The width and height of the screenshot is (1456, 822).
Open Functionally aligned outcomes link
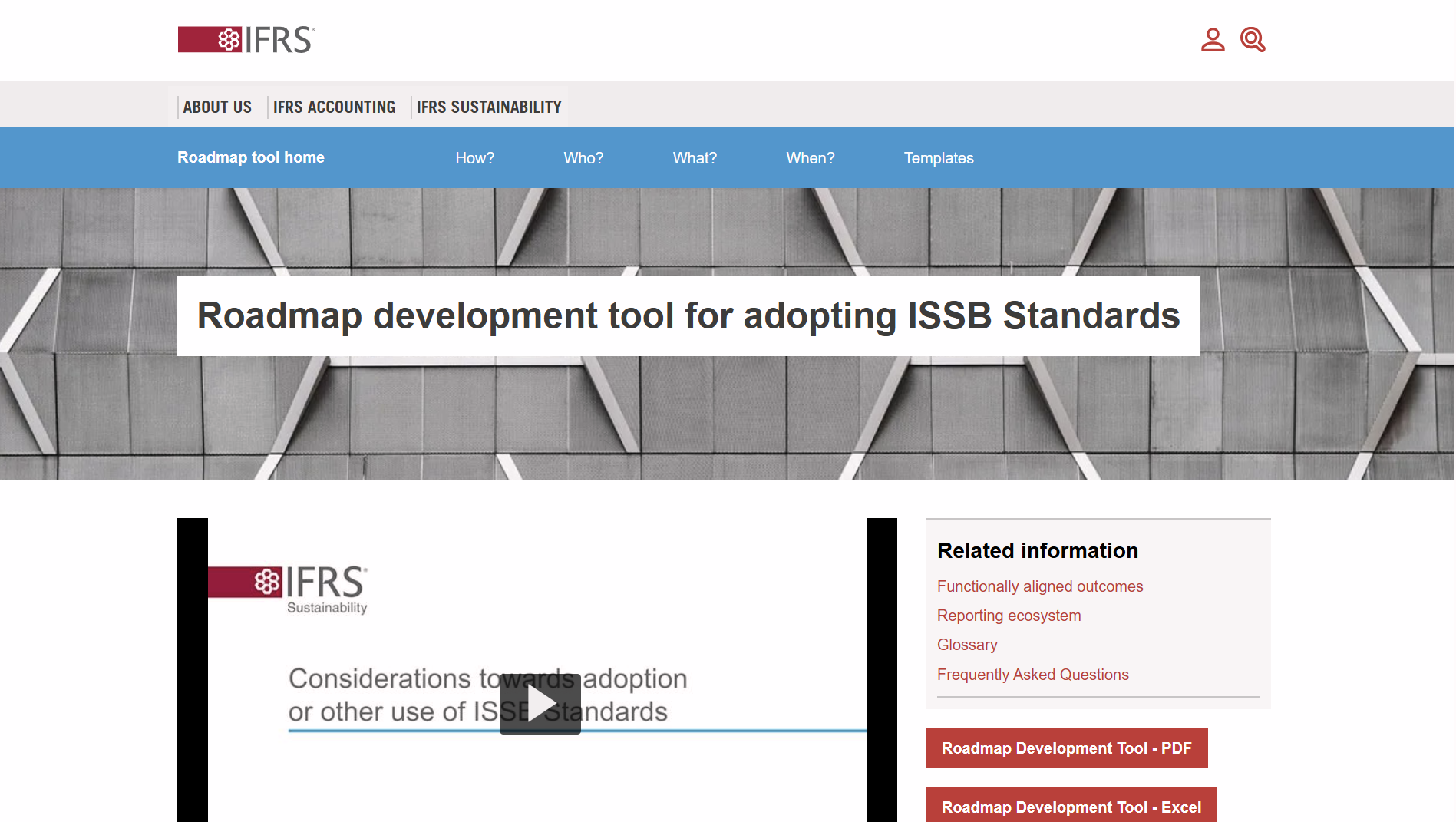(1039, 586)
